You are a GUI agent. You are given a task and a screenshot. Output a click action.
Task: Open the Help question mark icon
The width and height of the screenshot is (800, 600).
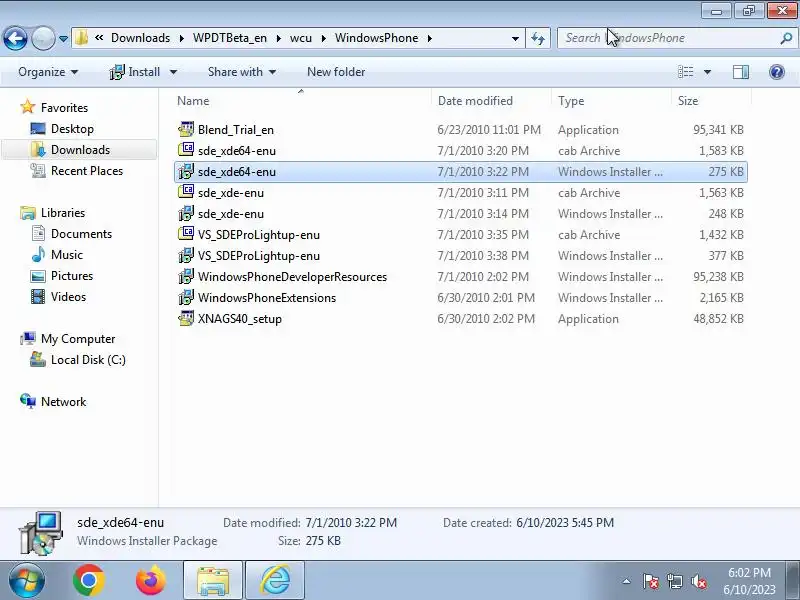point(777,72)
